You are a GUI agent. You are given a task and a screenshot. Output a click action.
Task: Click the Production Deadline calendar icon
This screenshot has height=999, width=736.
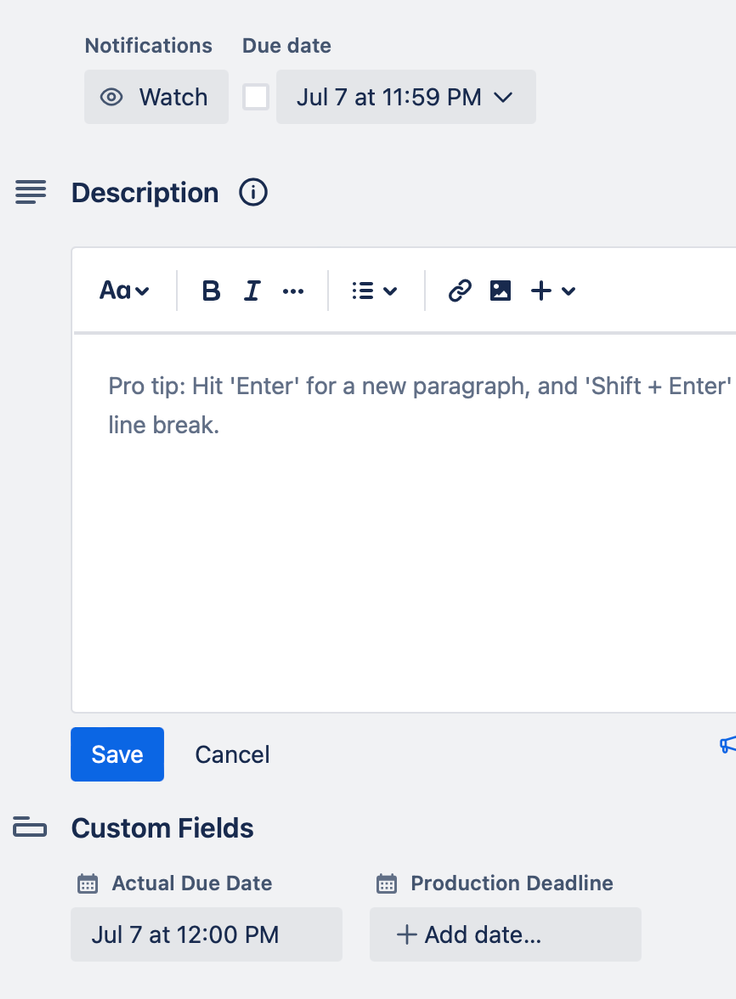(386, 884)
